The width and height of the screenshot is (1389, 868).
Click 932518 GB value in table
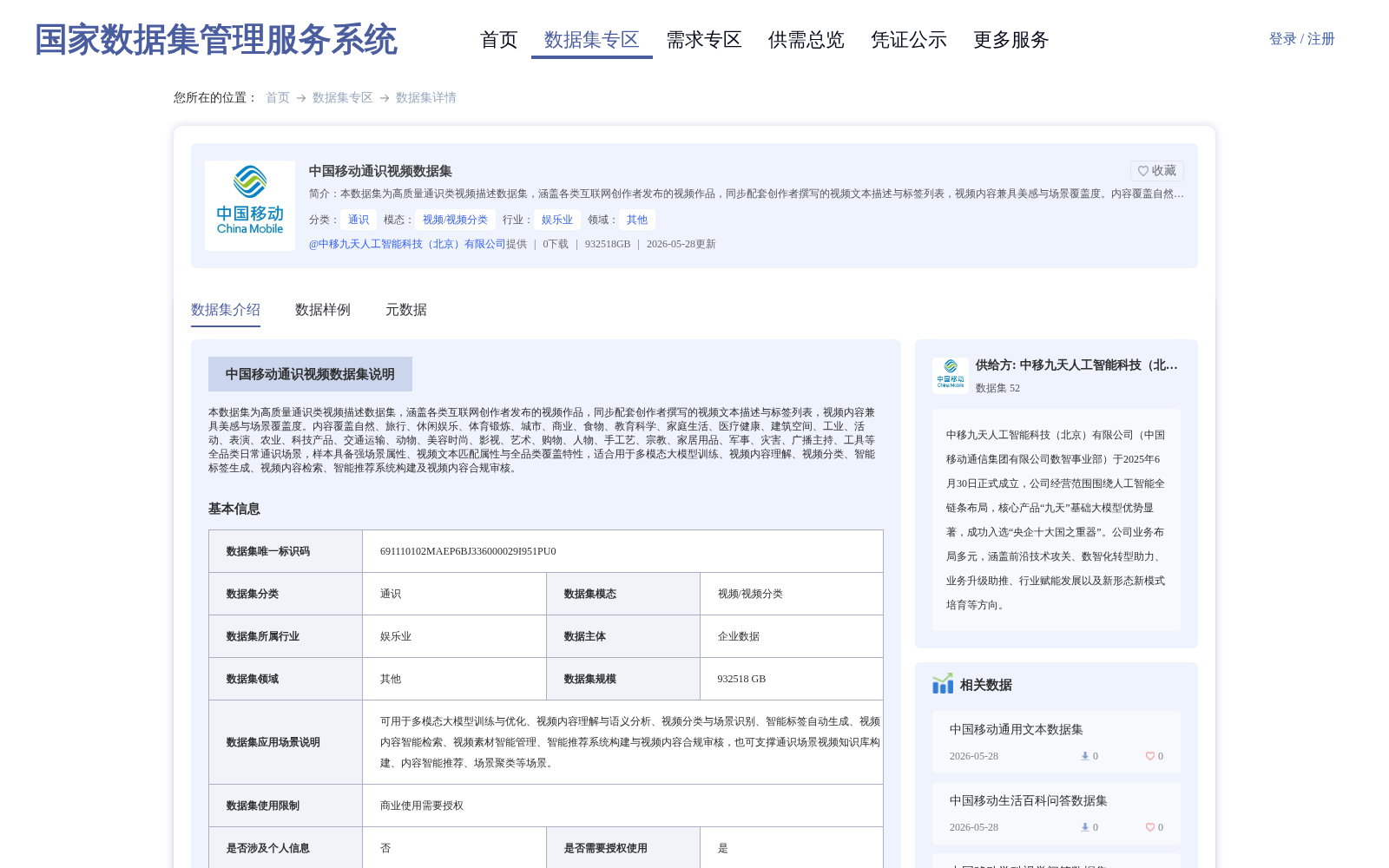click(741, 679)
